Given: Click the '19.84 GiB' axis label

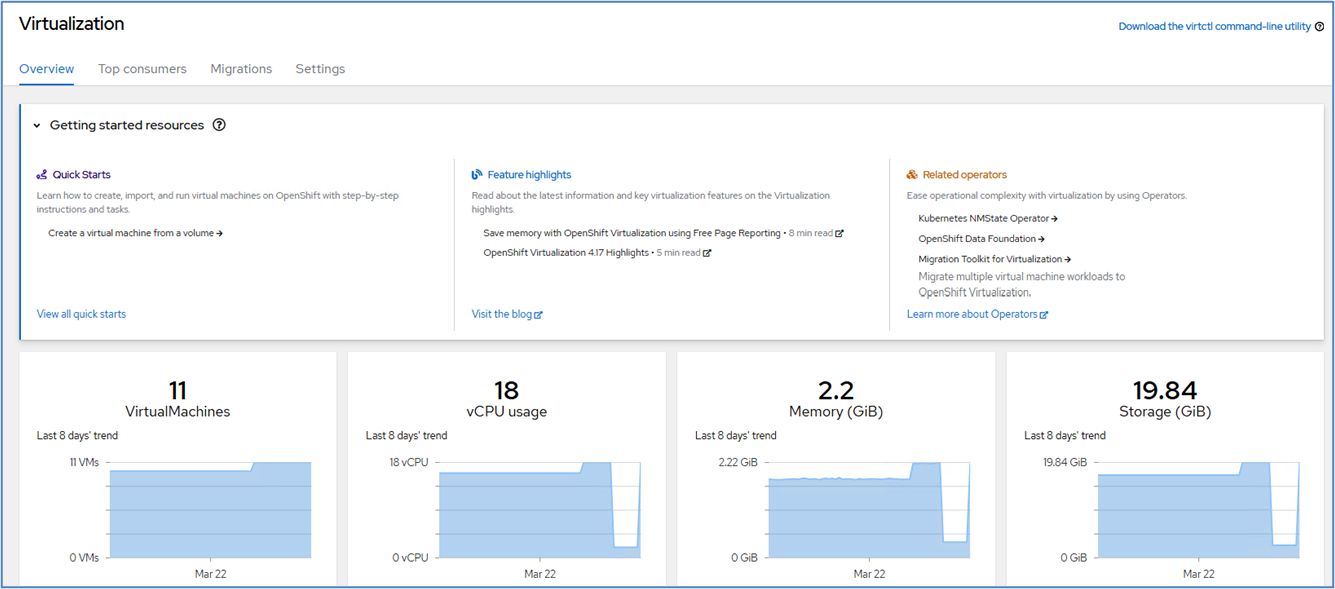Looking at the screenshot, I should click(x=1065, y=463).
